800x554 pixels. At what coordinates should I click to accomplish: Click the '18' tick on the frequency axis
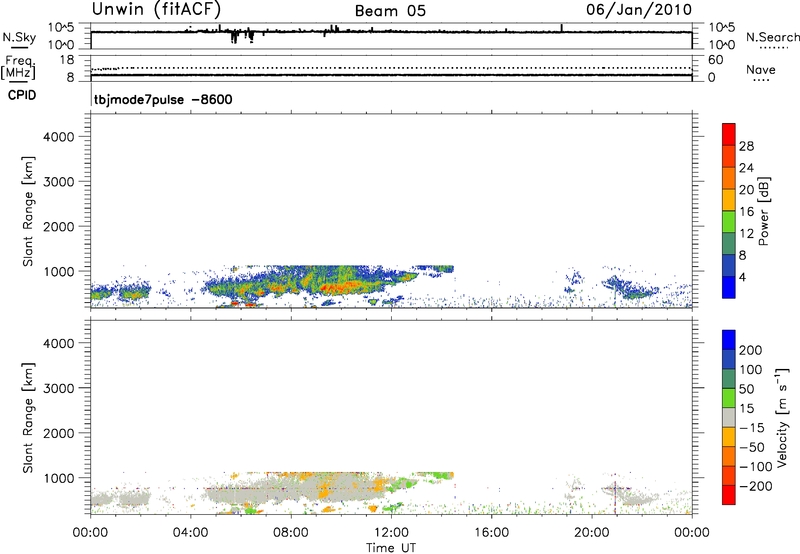click(67, 59)
